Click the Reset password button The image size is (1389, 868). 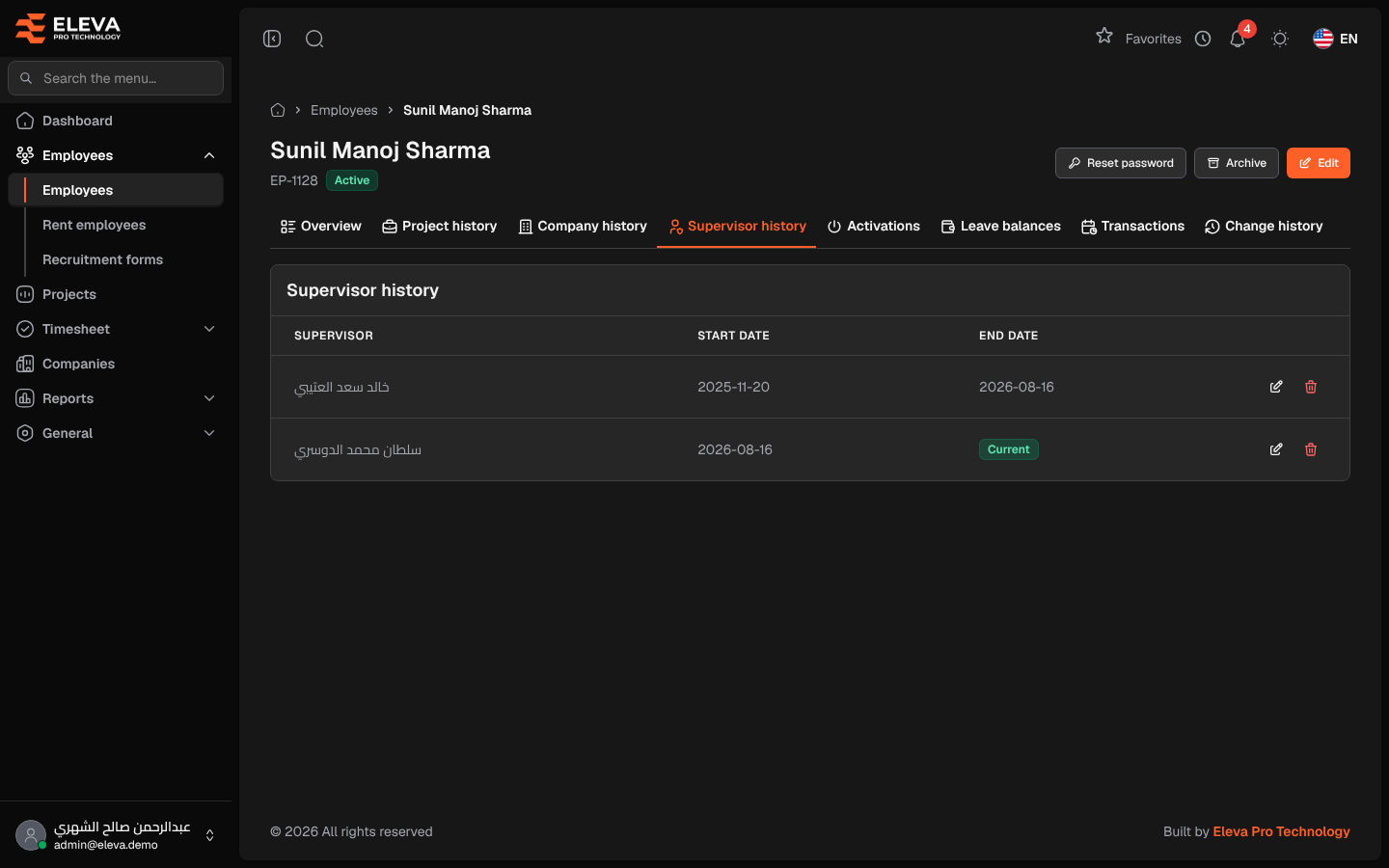pos(1121,163)
